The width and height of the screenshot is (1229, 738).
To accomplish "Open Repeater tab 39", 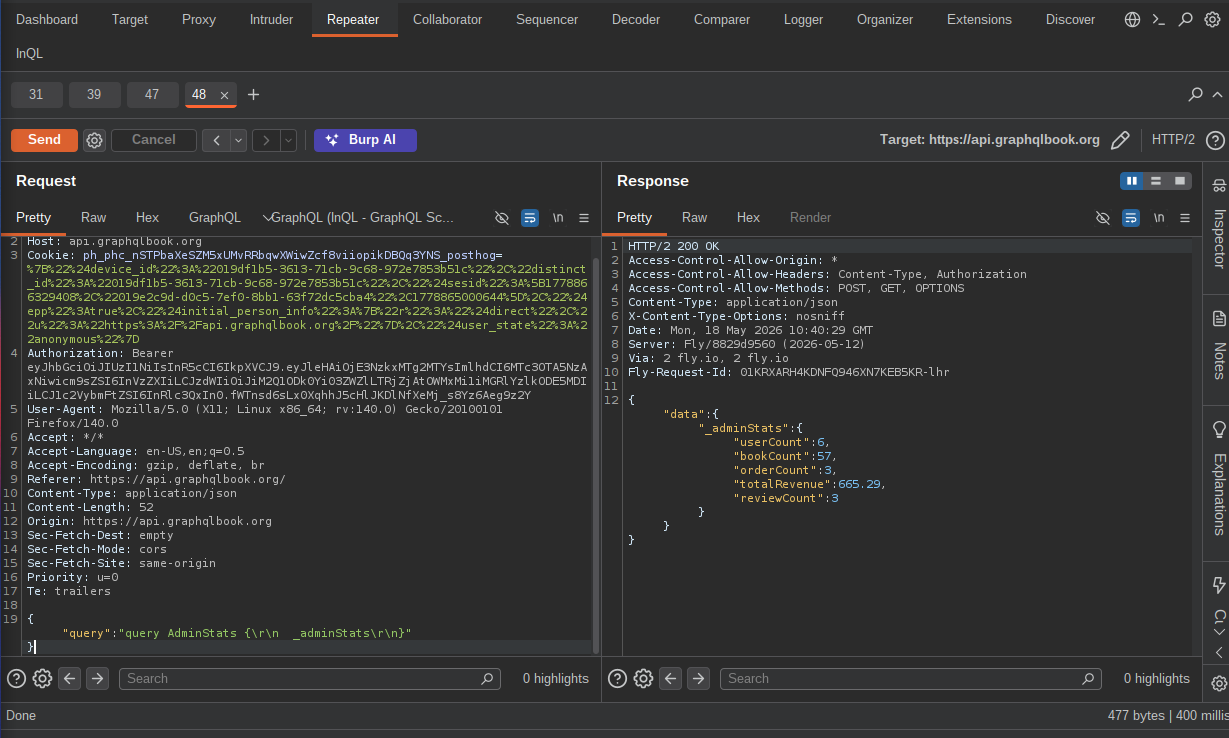I will click(94, 95).
